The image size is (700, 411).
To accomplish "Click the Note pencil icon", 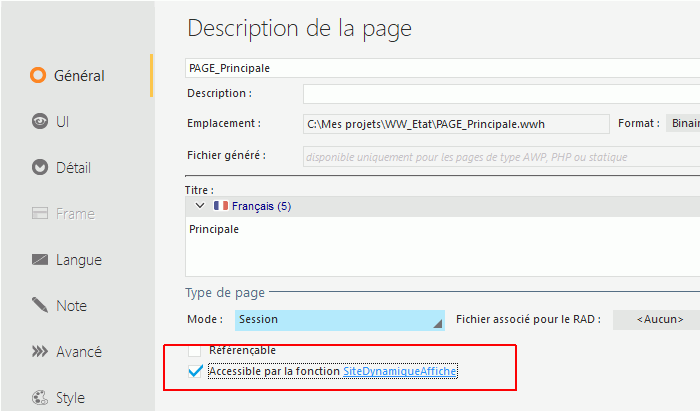I will pyautogui.click(x=40, y=305).
